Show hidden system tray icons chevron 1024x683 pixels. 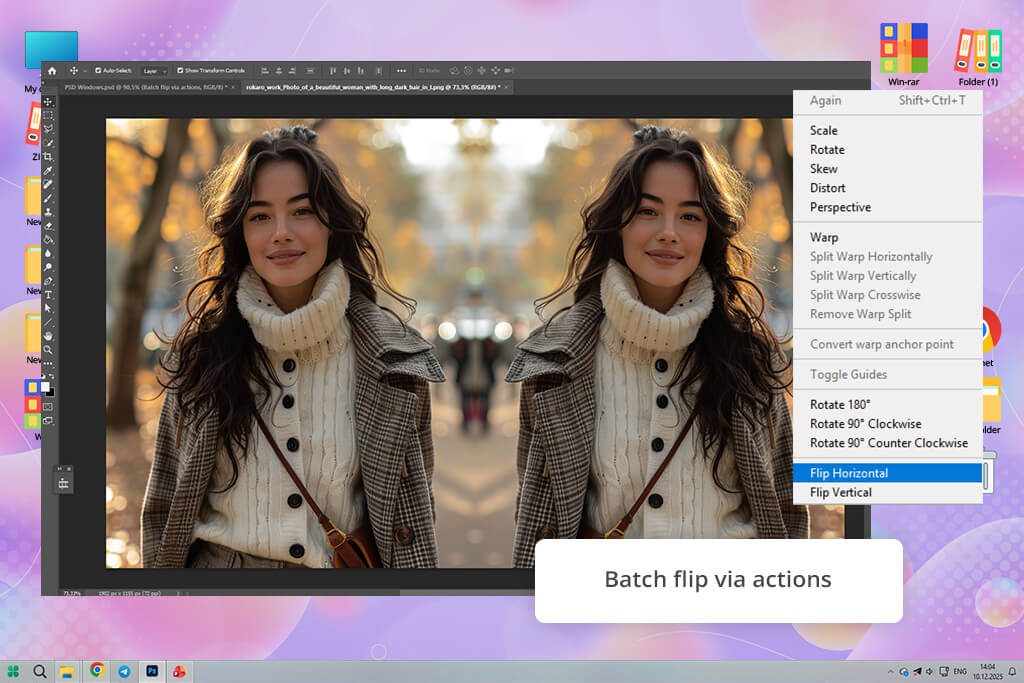pos(890,671)
